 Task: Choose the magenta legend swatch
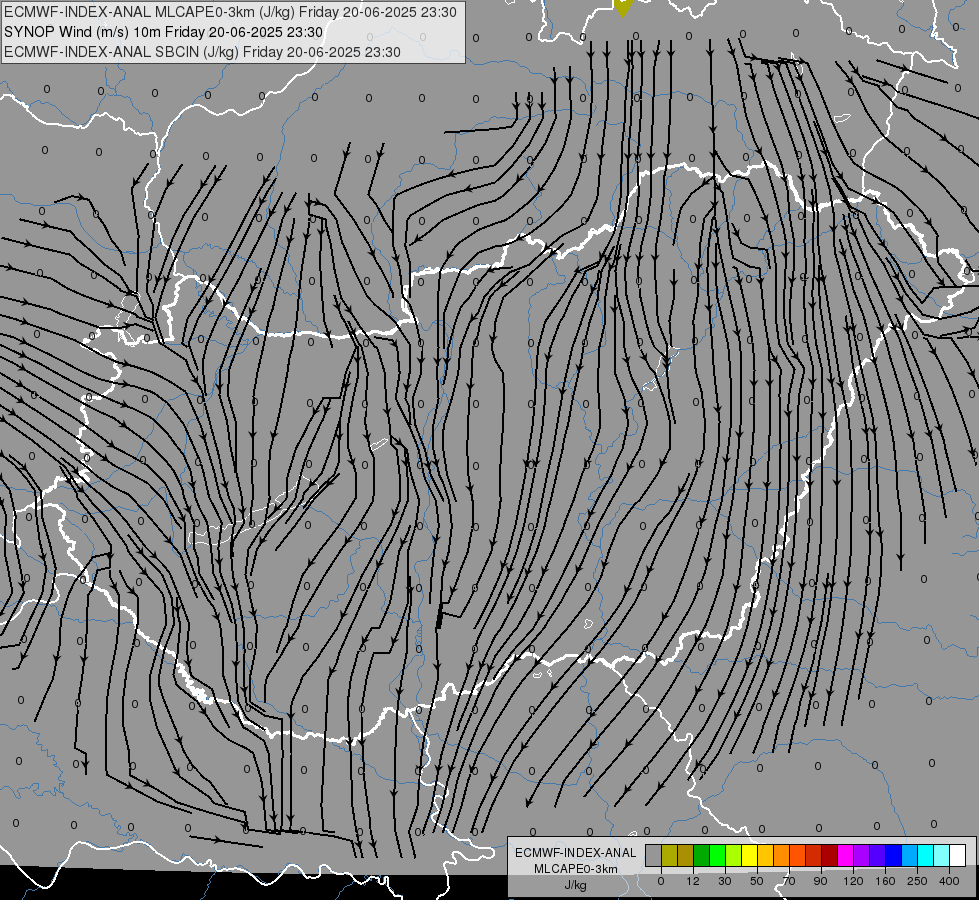pyautogui.click(x=845, y=855)
